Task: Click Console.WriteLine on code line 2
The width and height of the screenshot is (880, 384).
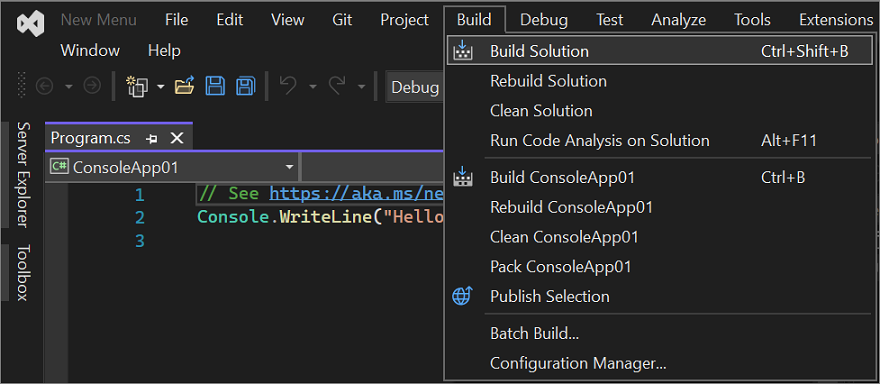Action: (x=285, y=217)
